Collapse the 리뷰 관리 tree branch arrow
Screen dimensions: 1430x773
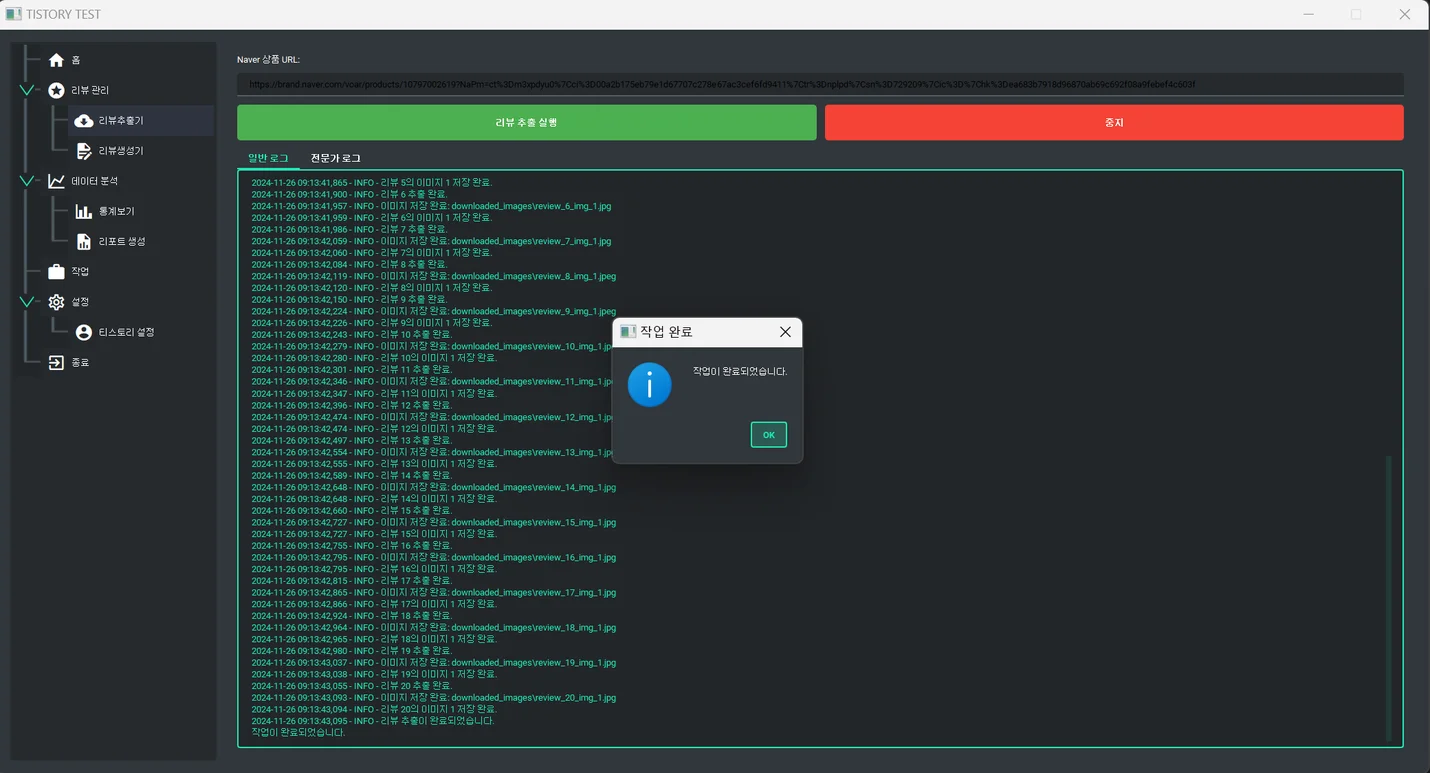(x=27, y=90)
